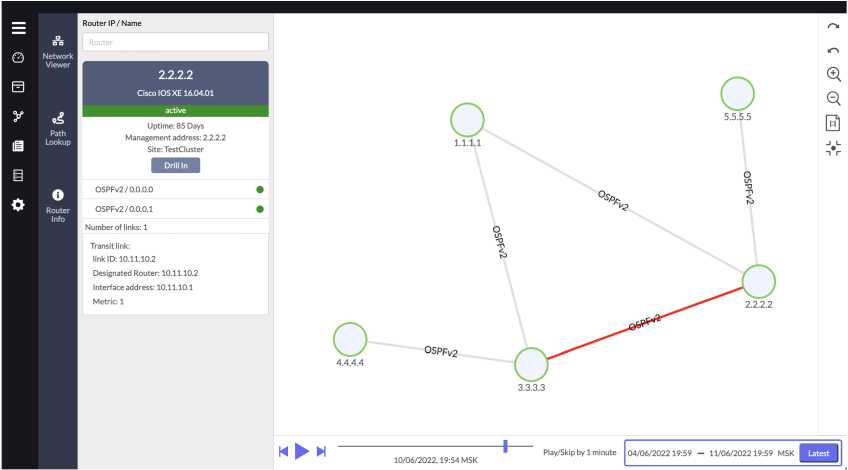Click OSPFv2 label between 1.1.1.1 and 3.3.3.3

coord(500,242)
